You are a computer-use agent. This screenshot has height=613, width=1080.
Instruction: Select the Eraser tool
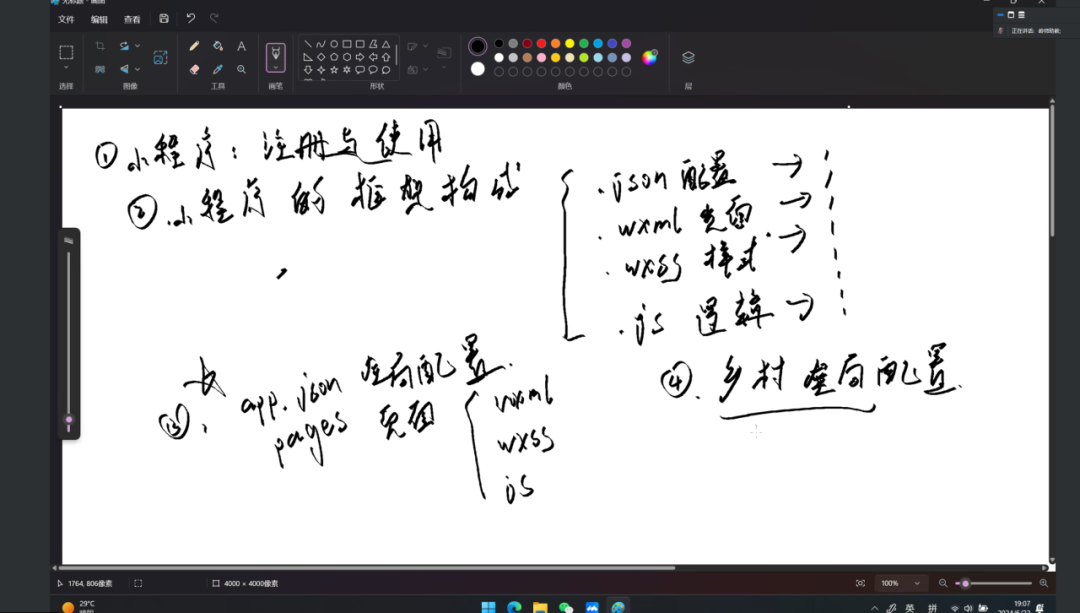(194, 69)
